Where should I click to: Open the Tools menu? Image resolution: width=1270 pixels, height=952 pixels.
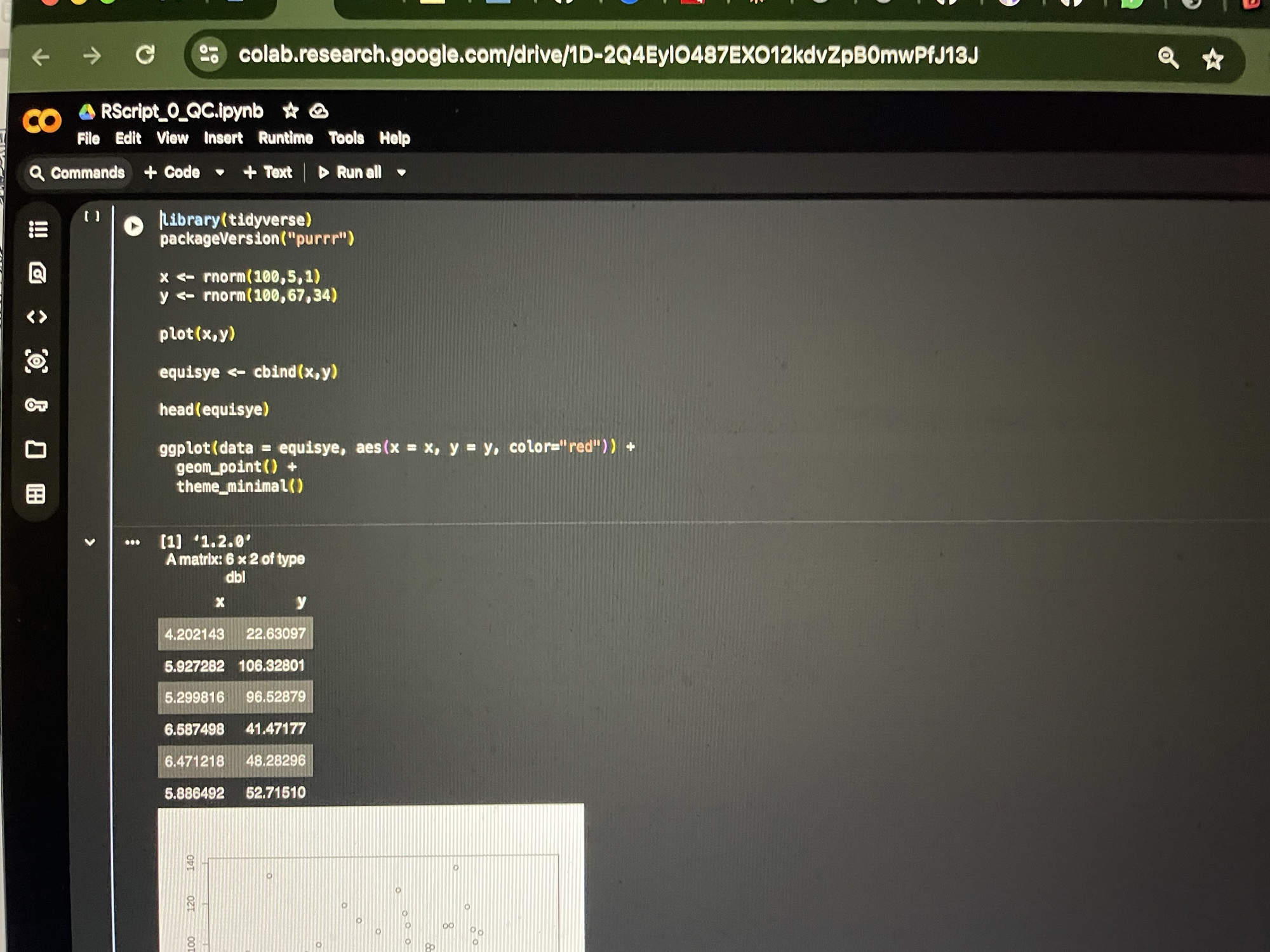(346, 138)
